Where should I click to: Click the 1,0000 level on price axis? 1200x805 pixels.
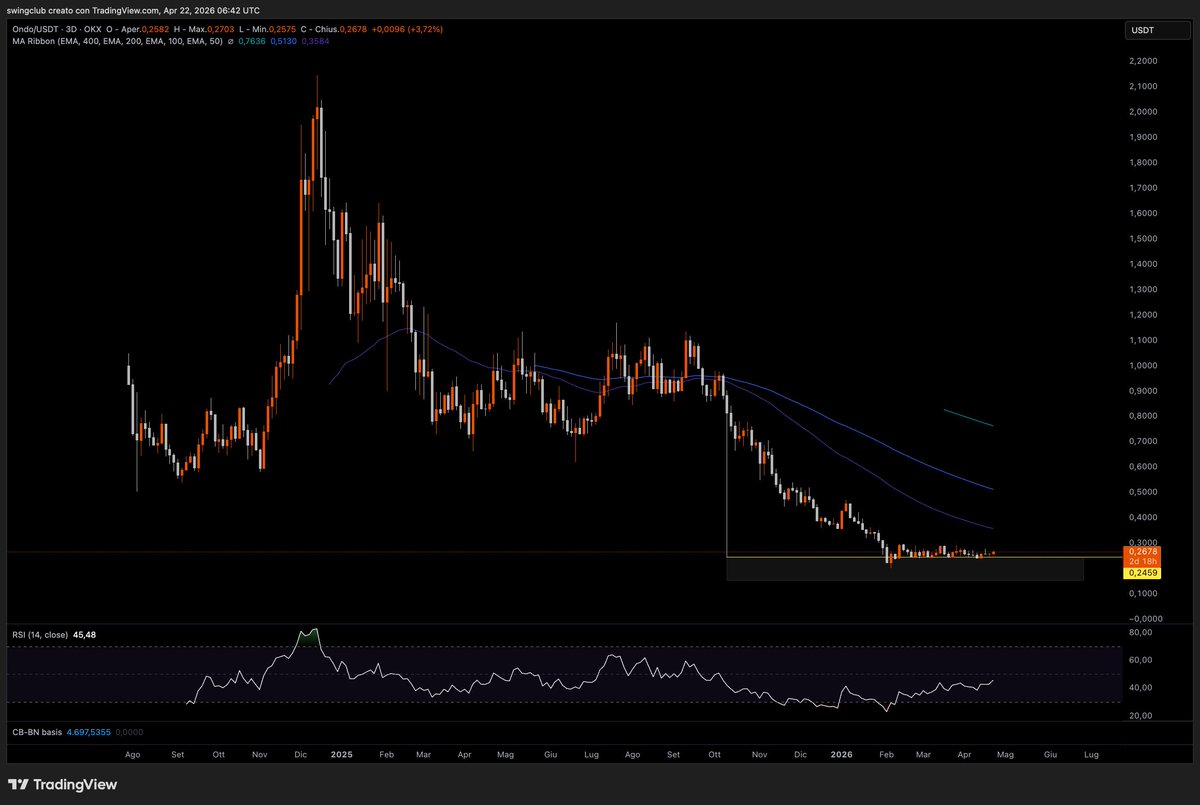[1143, 365]
